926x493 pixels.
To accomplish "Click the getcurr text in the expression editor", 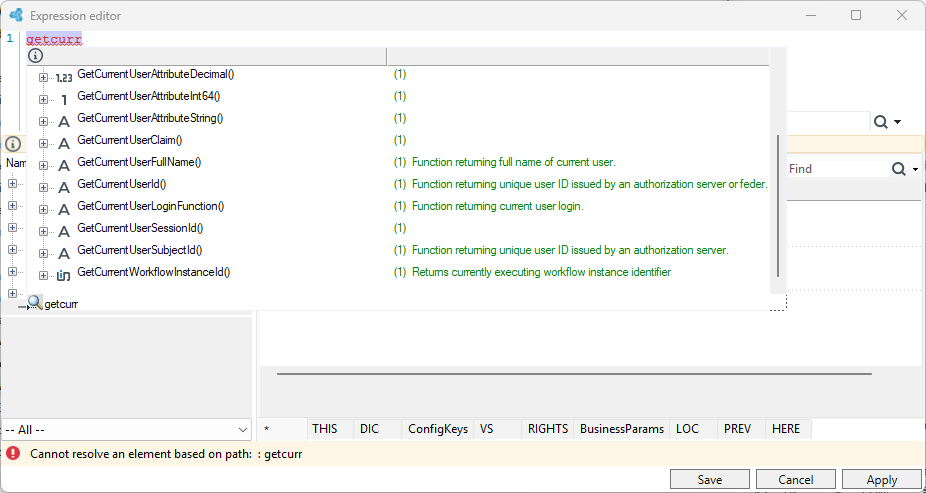I will point(54,40).
